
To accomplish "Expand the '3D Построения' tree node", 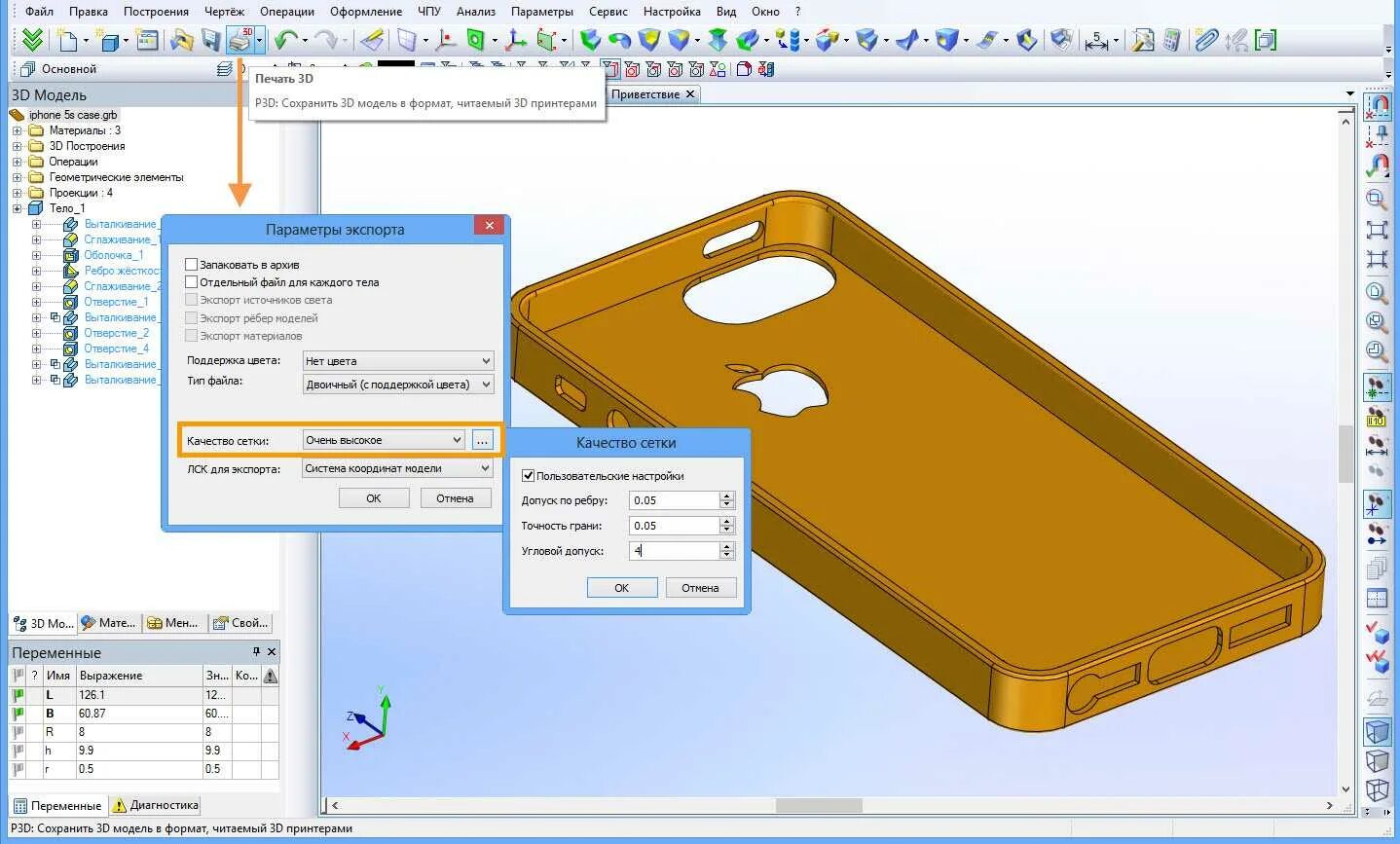I will 17,146.
